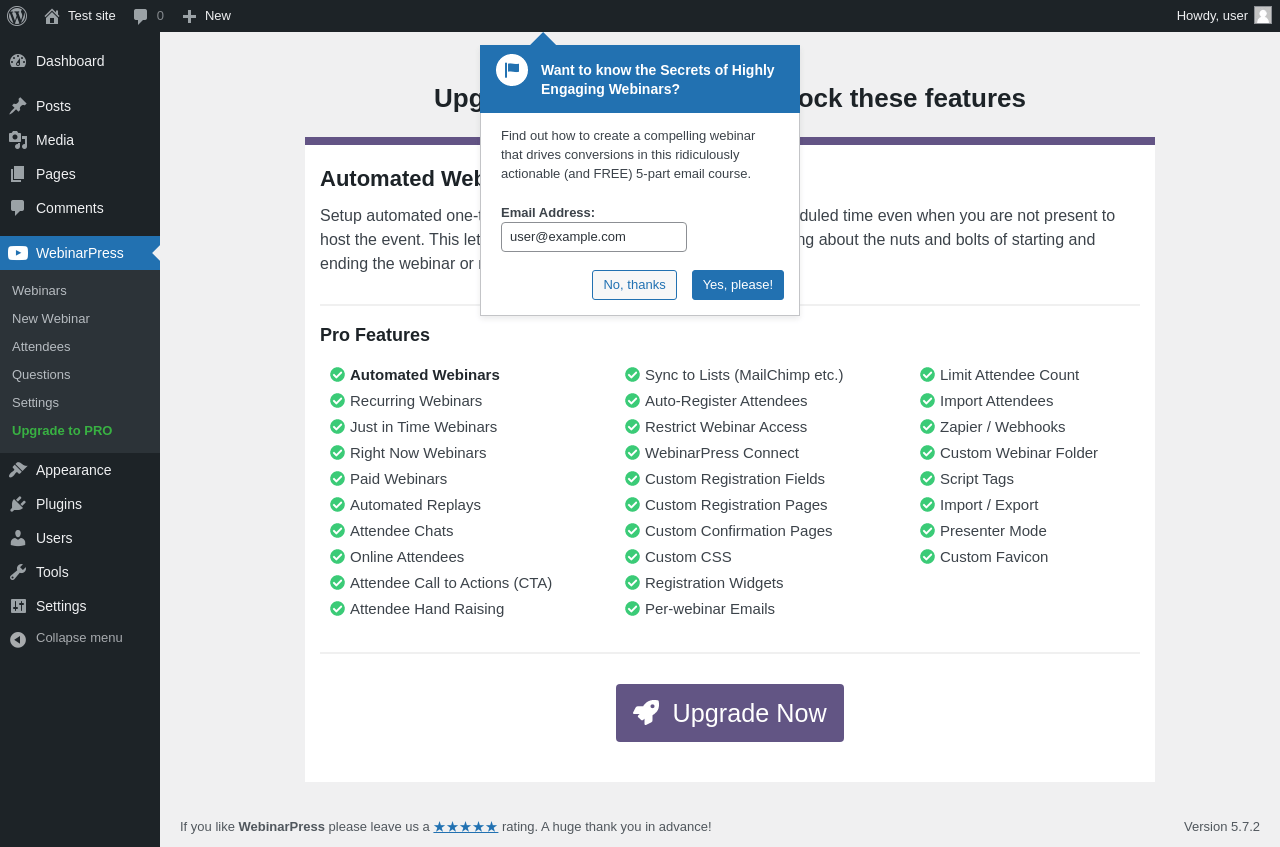Click the rocket icon on Upgrade Now
1280x847 pixels.
coord(646,712)
